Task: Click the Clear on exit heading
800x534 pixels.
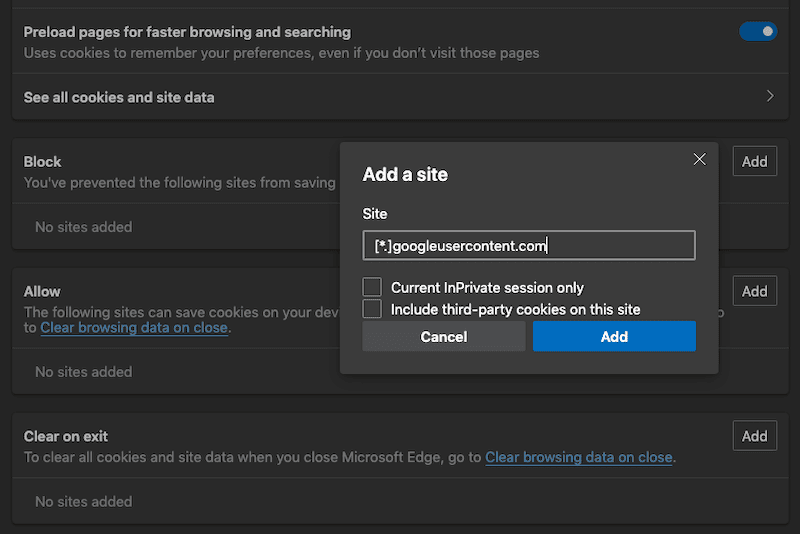Action: coord(66,436)
